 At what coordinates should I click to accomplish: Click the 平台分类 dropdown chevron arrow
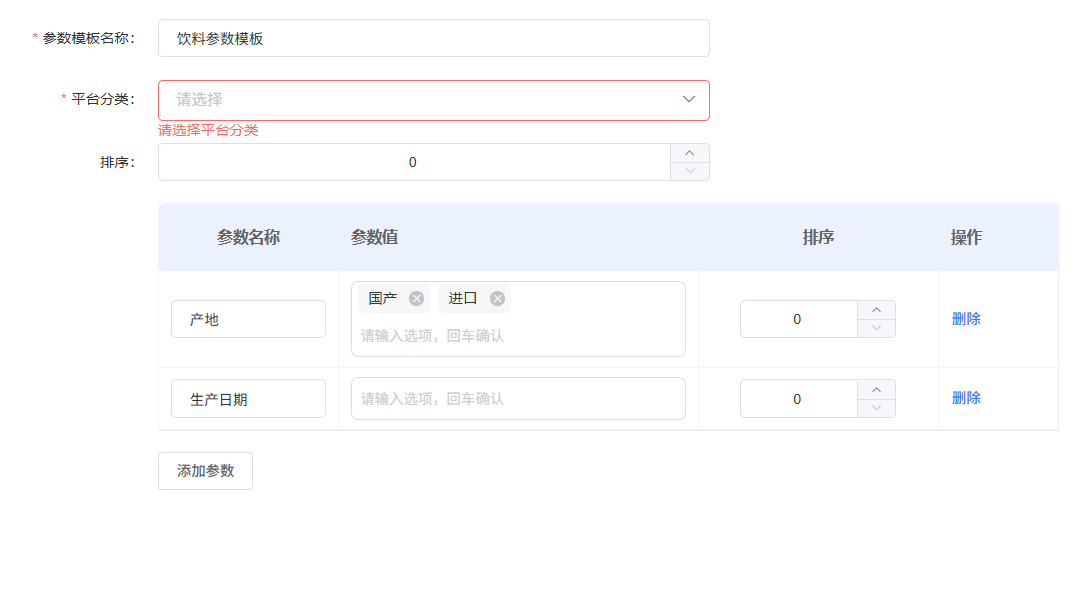(688, 100)
